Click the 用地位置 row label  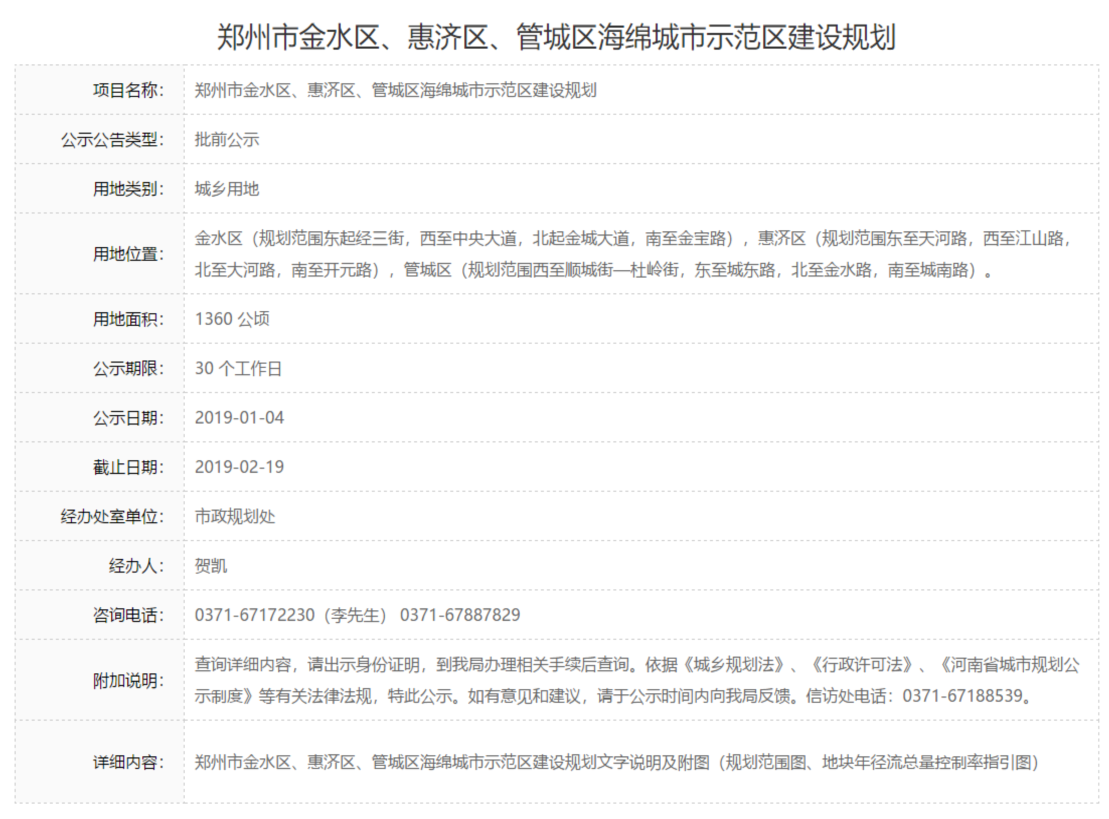pyautogui.click(x=127, y=254)
